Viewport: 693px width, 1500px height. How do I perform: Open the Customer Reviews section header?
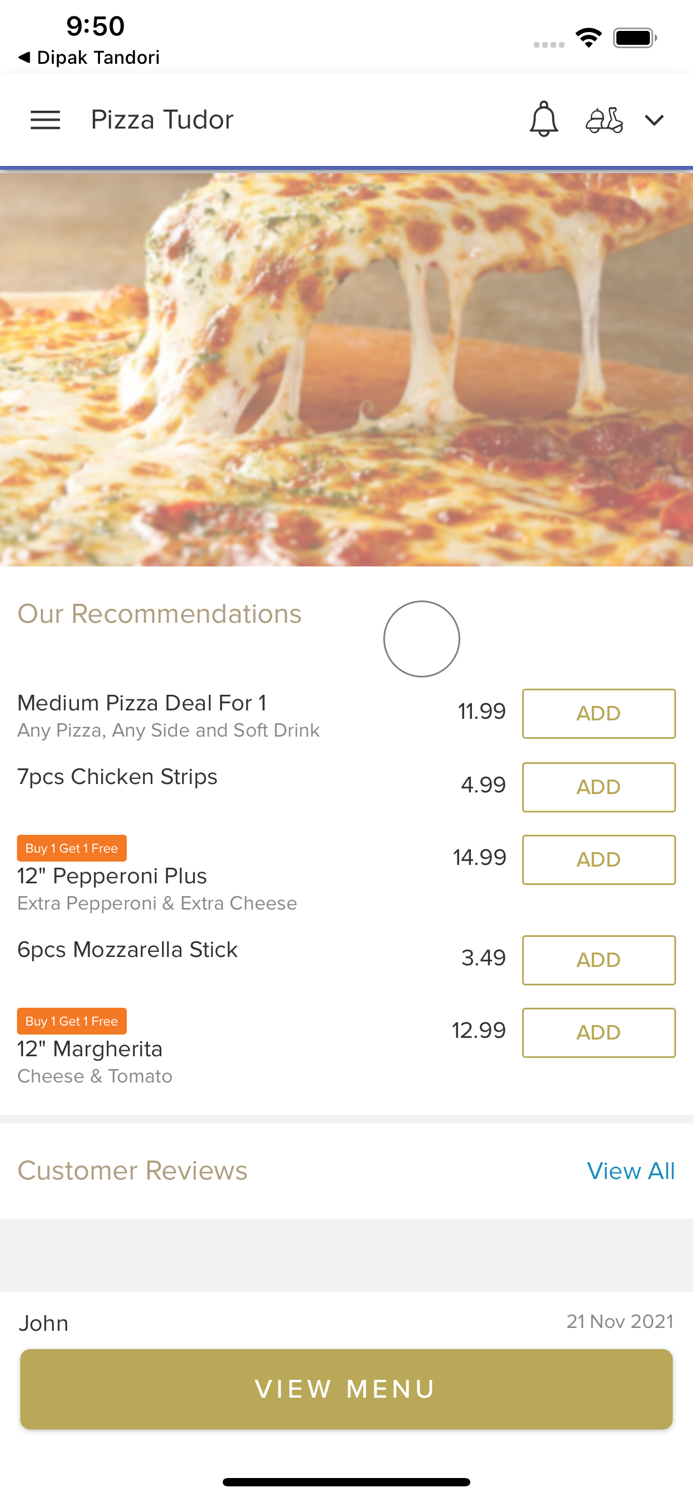[x=132, y=1170]
